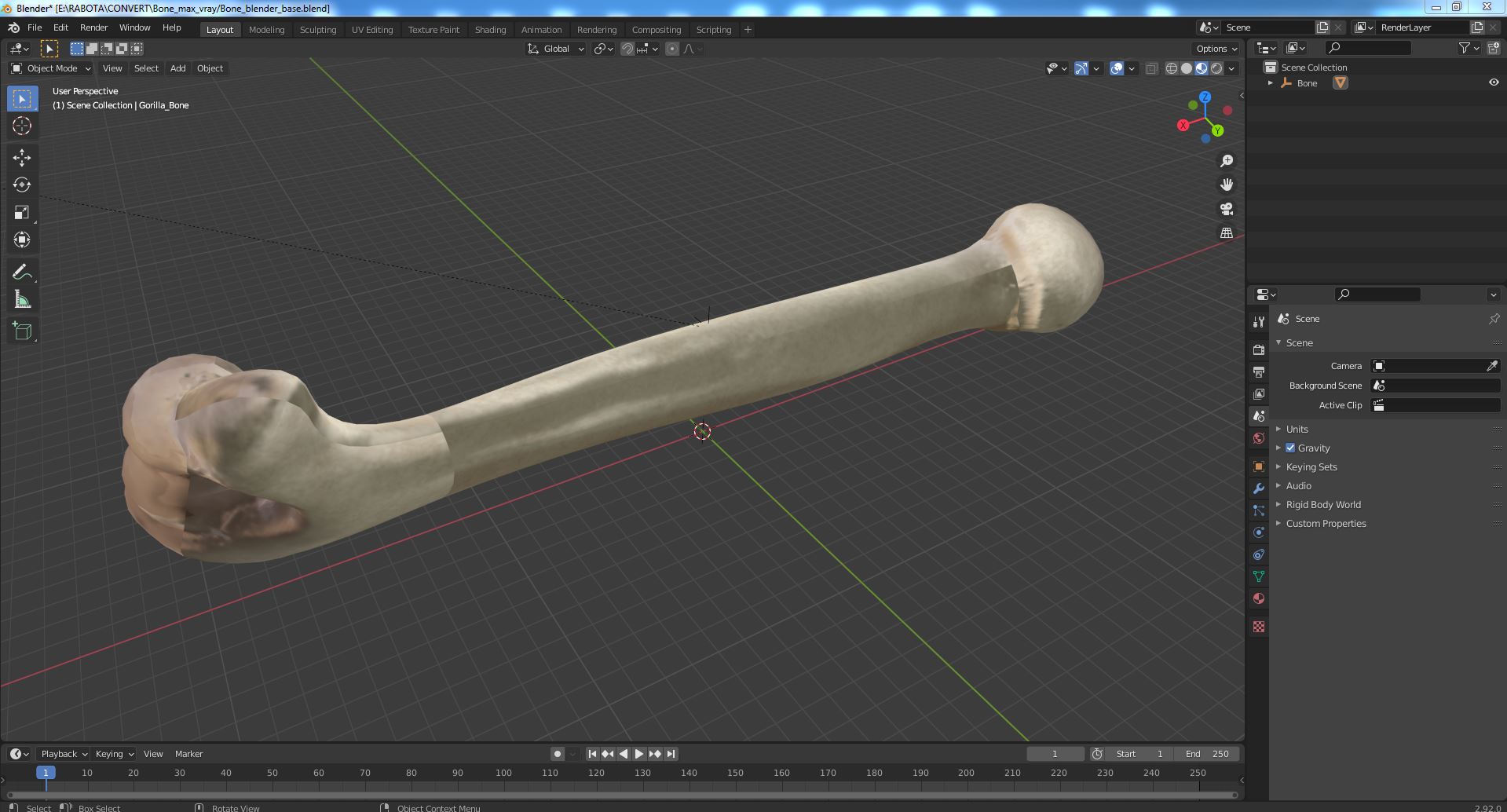Open the Physics properties tab
The image size is (1507, 812).
(1259, 532)
